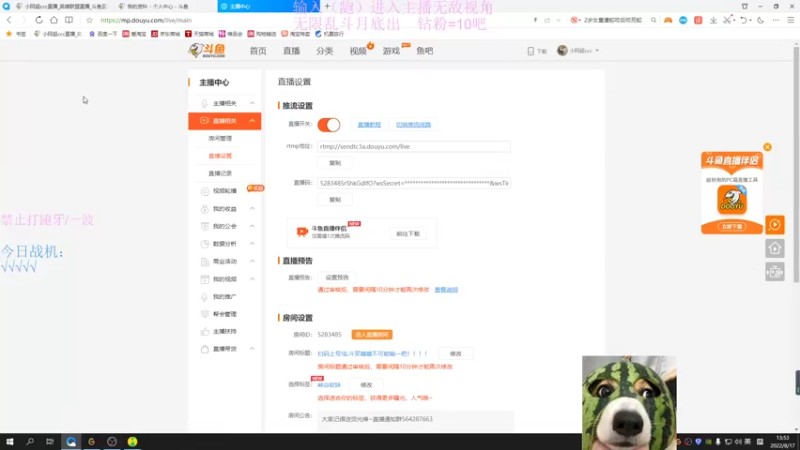Click 前往下载 for 斗鱼直播伴侣
This screenshot has width=800, height=450.
(x=408, y=234)
